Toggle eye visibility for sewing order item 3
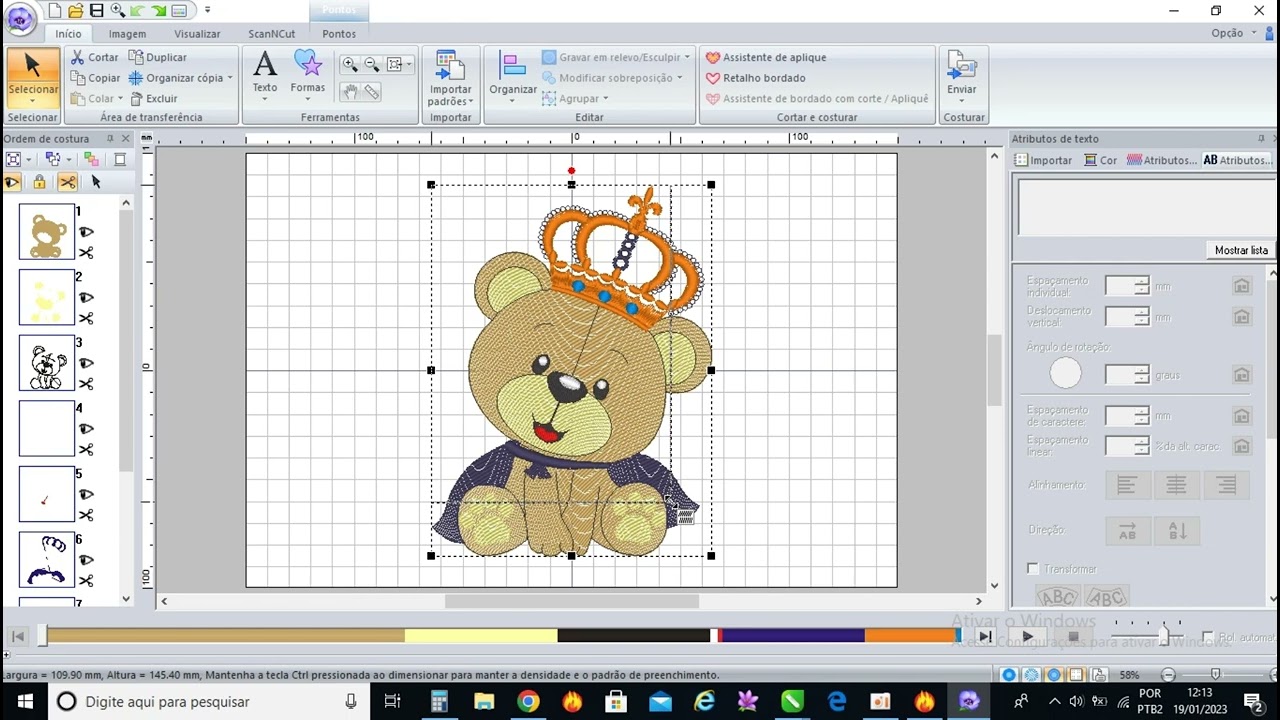 click(x=86, y=364)
